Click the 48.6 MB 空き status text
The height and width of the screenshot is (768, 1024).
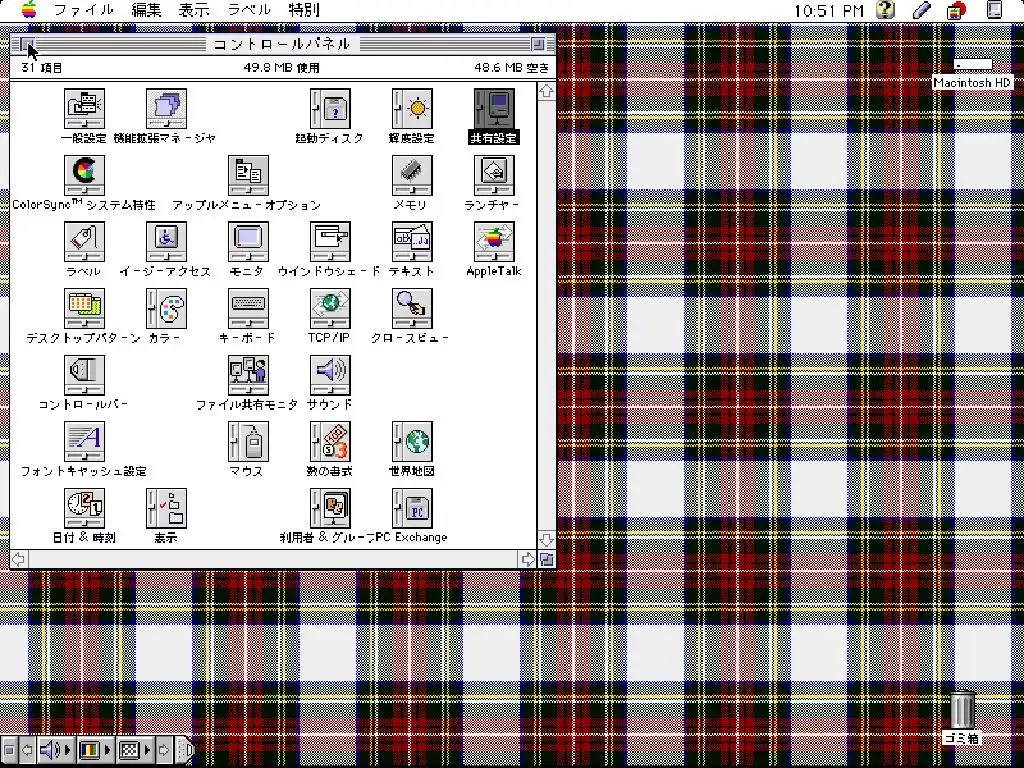pyautogui.click(x=511, y=68)
